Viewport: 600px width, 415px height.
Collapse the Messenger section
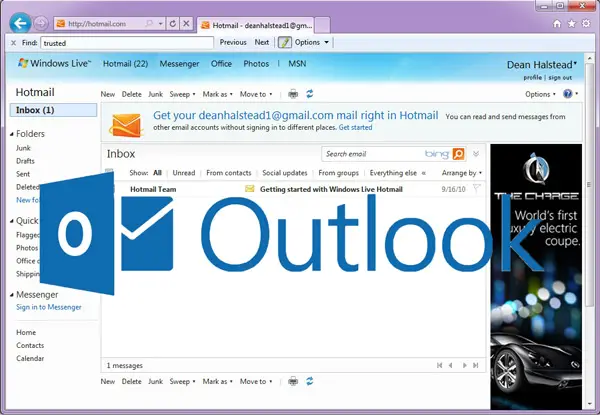tap(12, 295)
